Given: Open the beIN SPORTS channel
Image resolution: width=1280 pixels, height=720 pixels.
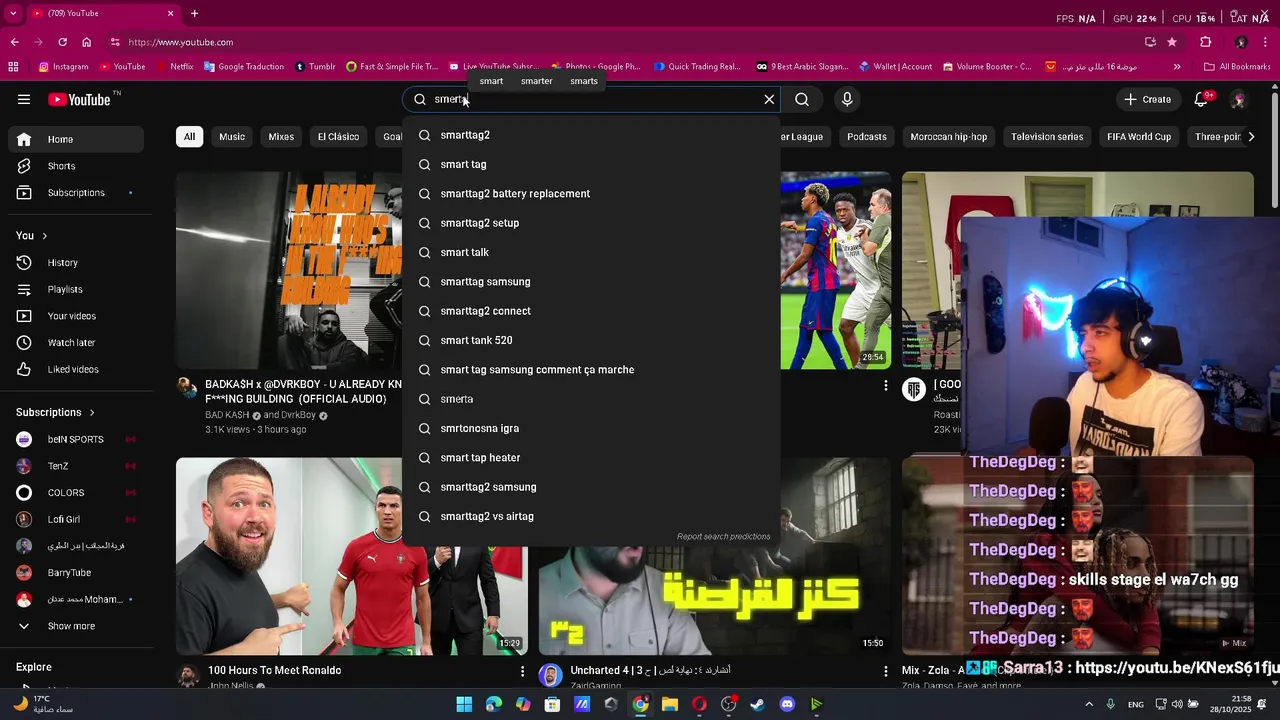Looking at the screenshot, I should click(75, 439).
